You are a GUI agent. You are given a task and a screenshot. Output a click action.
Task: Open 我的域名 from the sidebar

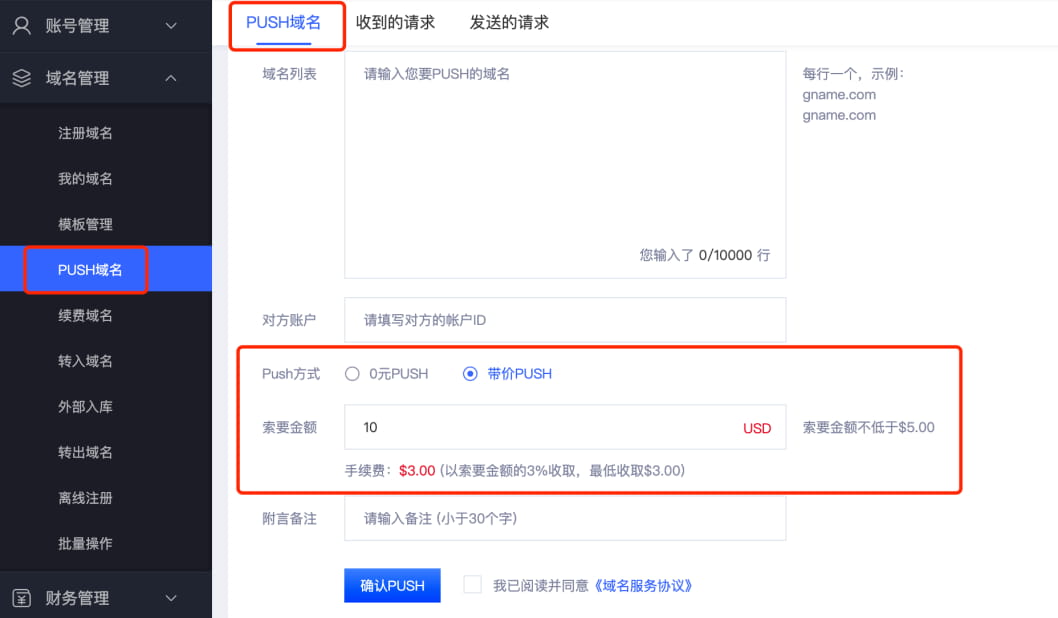point(85,178)
